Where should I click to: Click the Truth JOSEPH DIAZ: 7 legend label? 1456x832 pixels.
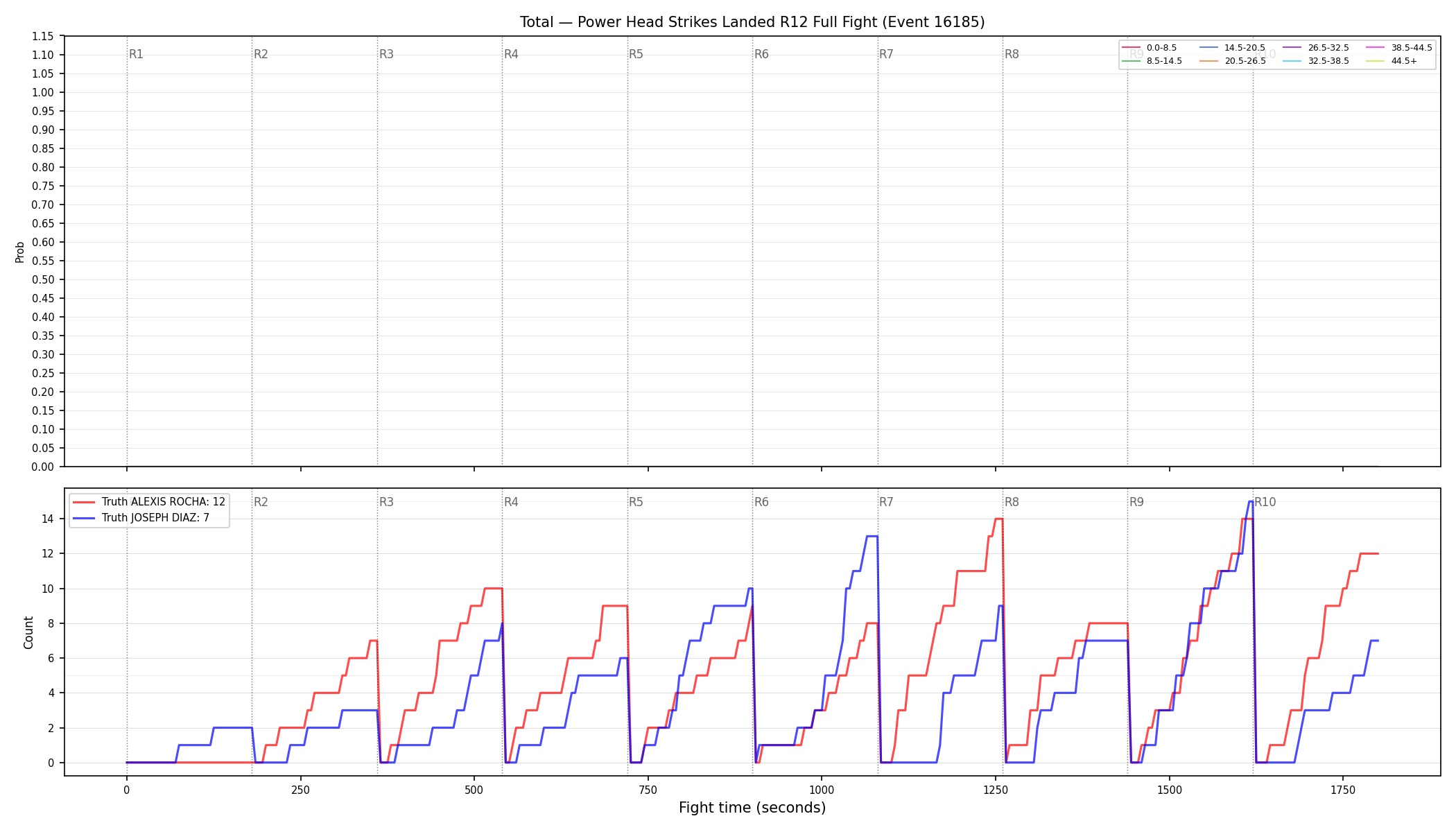[155, 518]
